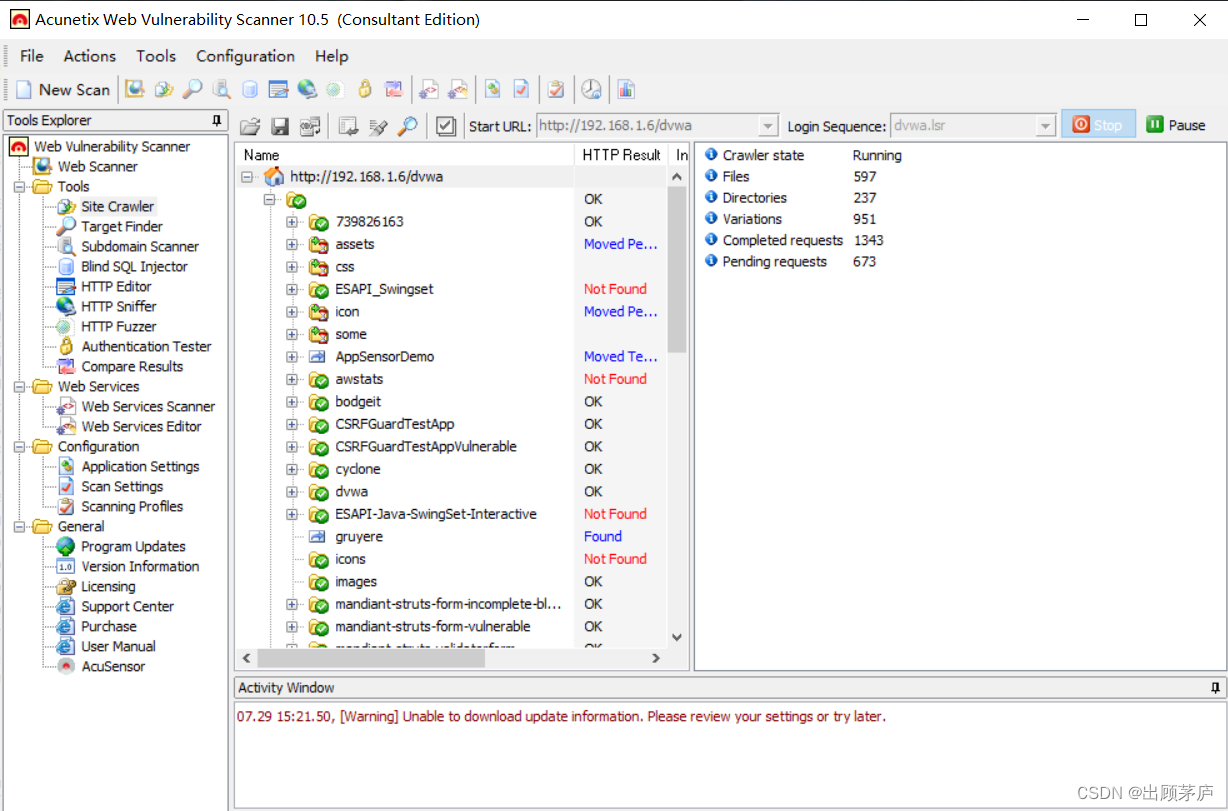The height and width of the screenshot is (811, 1228).
Task: Click the Start URL input field
Action: coord(647,126)
